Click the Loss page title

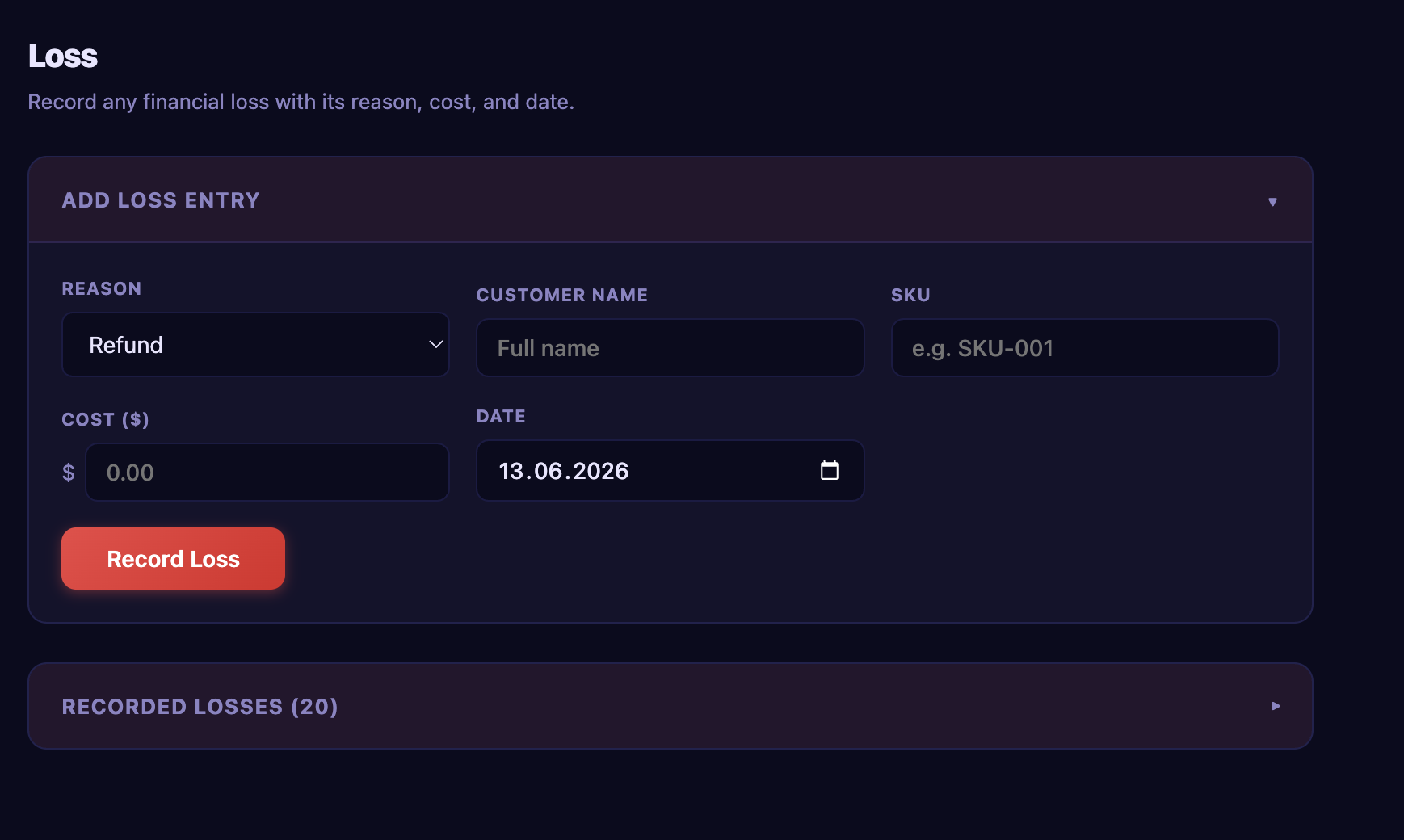[x=63, y=56]
